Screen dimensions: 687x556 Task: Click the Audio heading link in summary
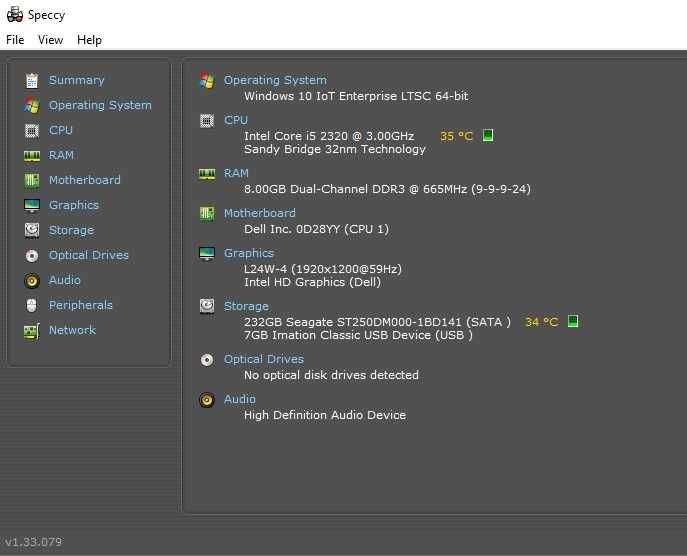[240, 399]
